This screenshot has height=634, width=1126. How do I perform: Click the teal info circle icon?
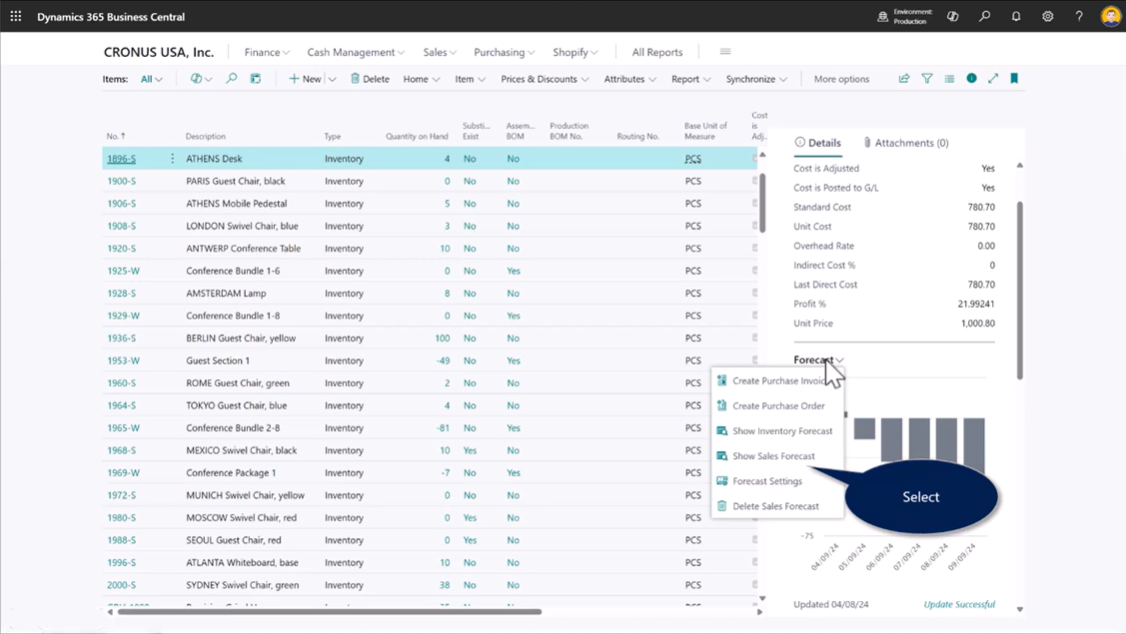click(x=971, y=78)
